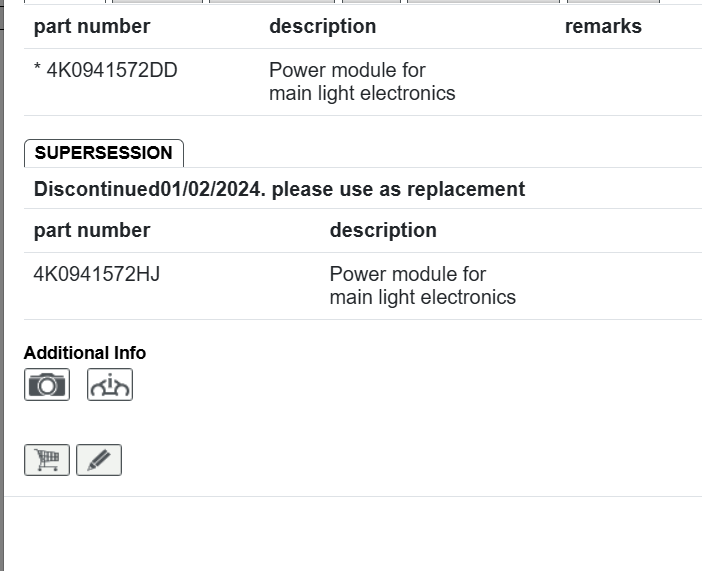Screen dimensions: 702x571
Task: Click the remarks column header
Action: pyautogui.click(x=603, y=27)
